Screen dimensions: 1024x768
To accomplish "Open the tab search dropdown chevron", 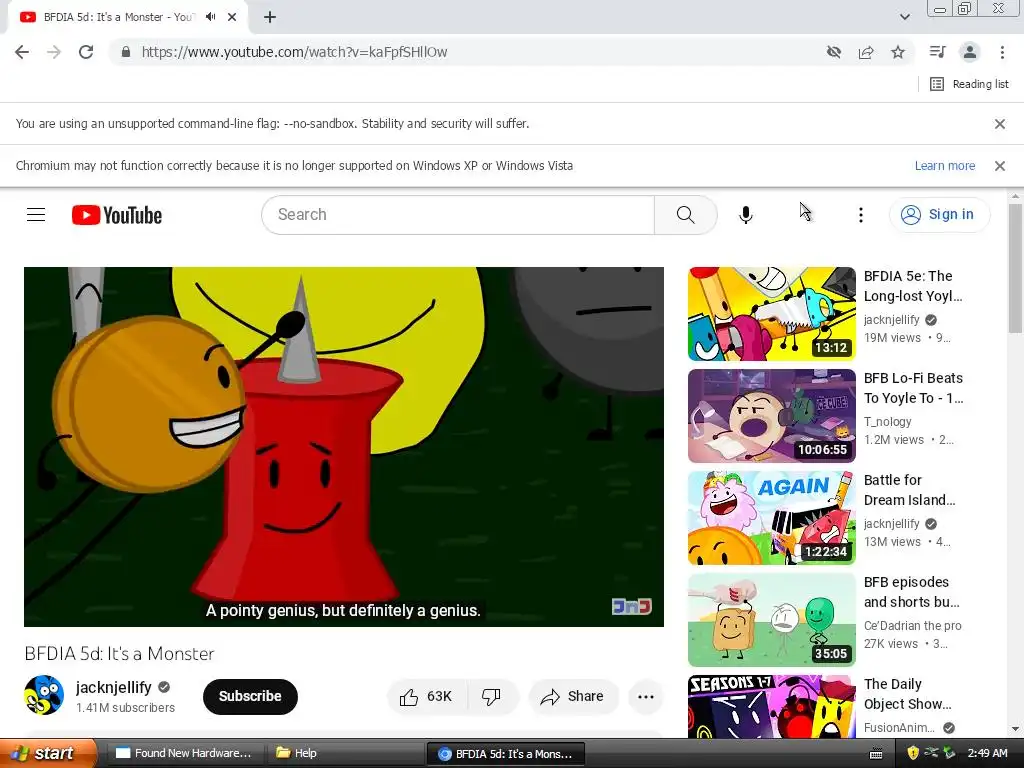I will tap(904, 17).
